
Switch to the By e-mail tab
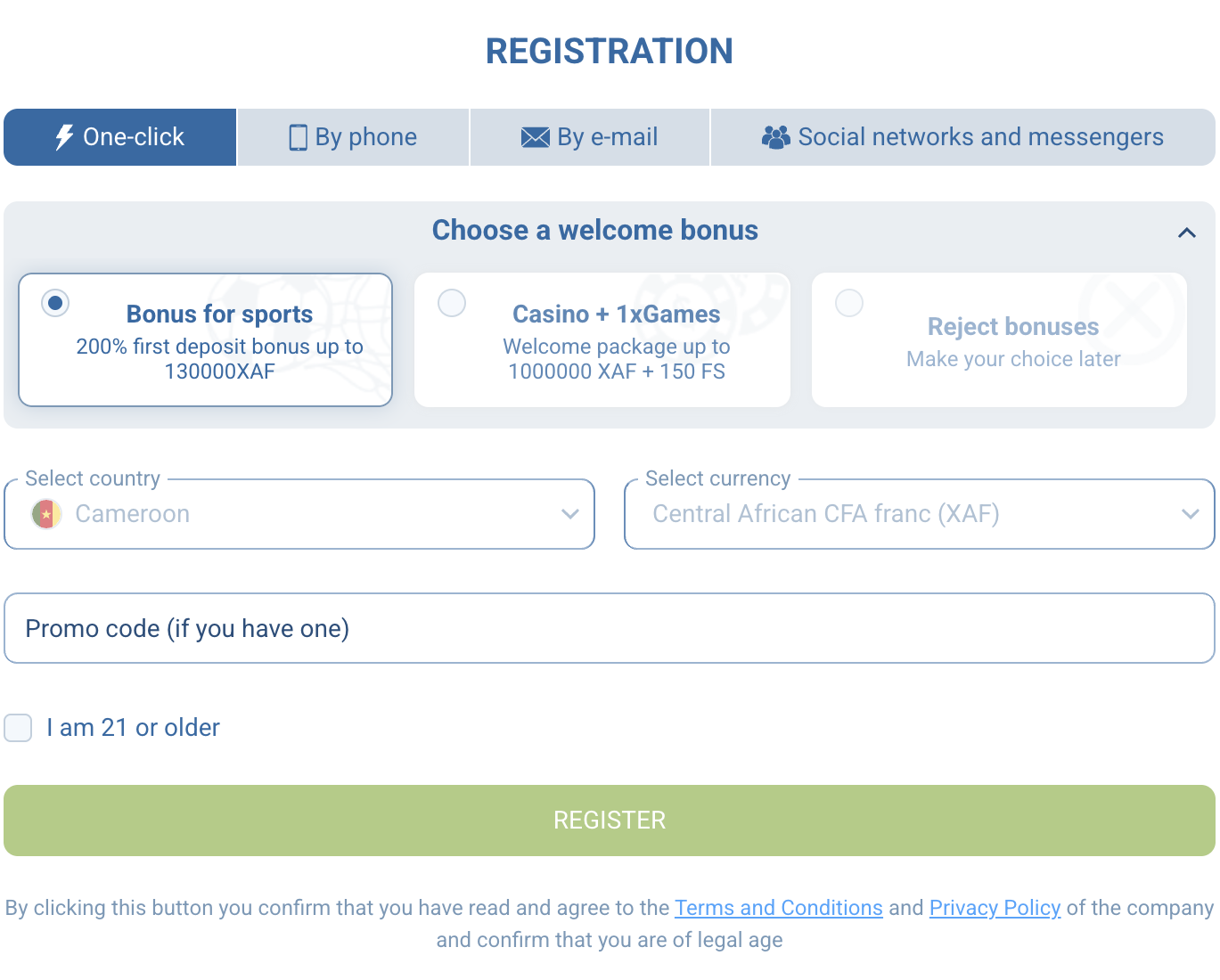(590, 137)
